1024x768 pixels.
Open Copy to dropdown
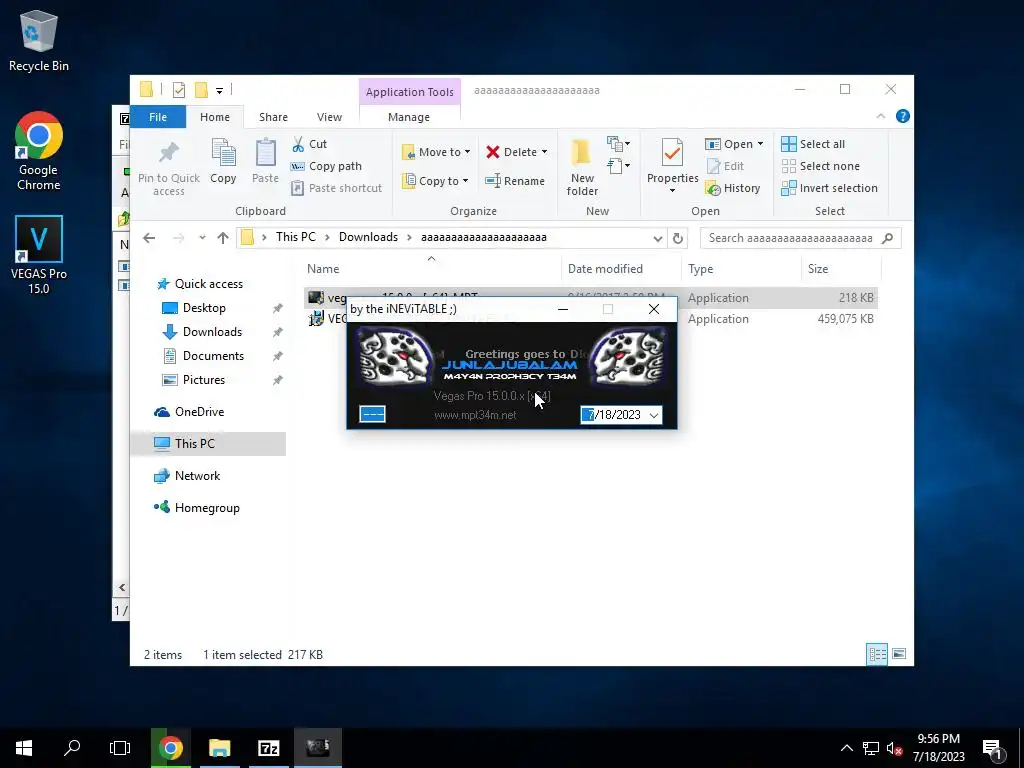(435, 181)
